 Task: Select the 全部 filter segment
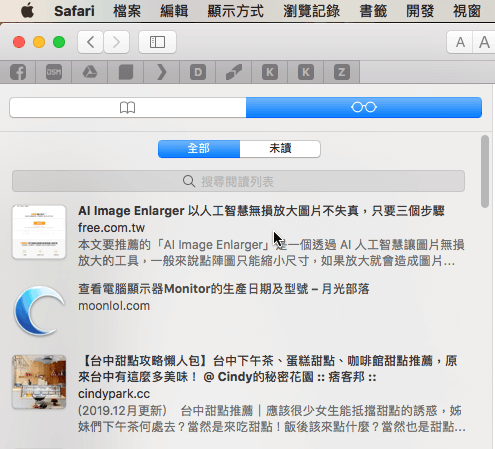click(199, 149)
